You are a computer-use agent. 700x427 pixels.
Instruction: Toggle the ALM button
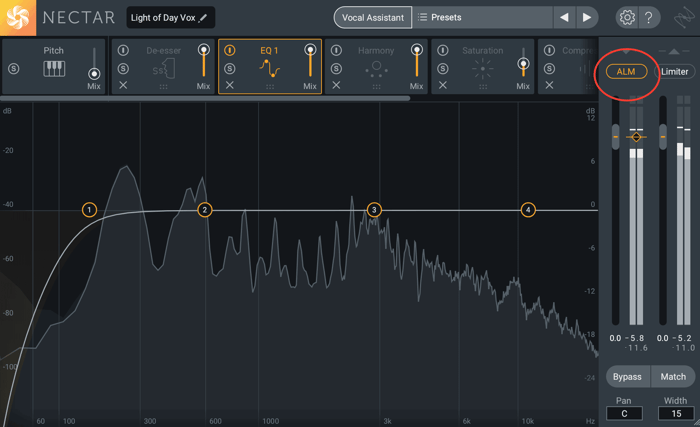click(x=626, y=71)
